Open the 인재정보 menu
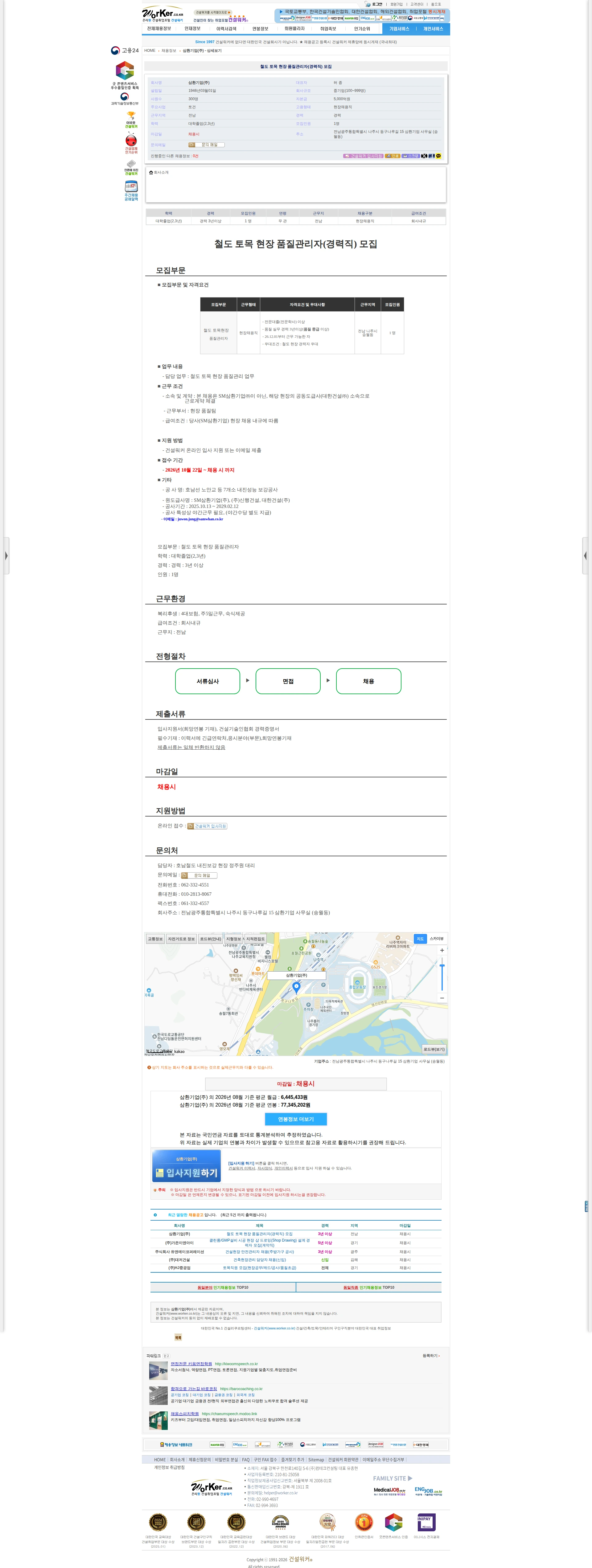This screenshot has height=1568, width=592. pyautogui.click(x=192, y=29)
